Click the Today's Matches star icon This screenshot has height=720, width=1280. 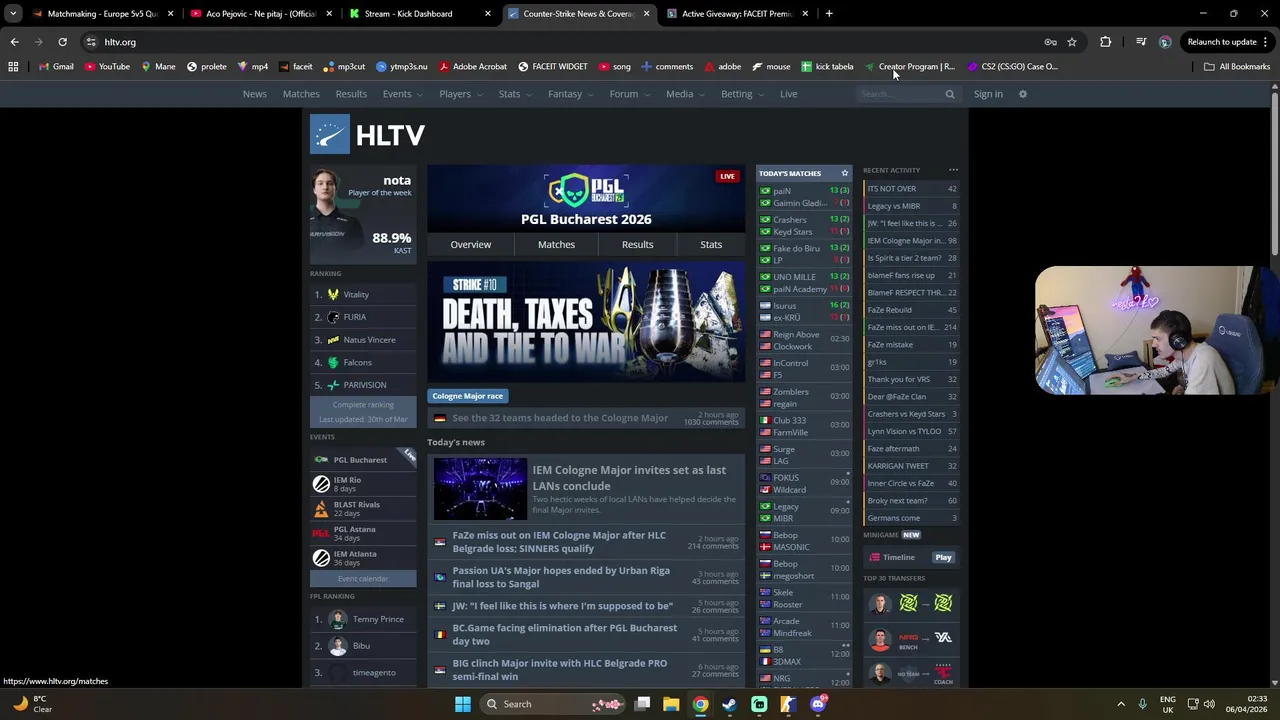pyautogui.click(x=844, y=173)
